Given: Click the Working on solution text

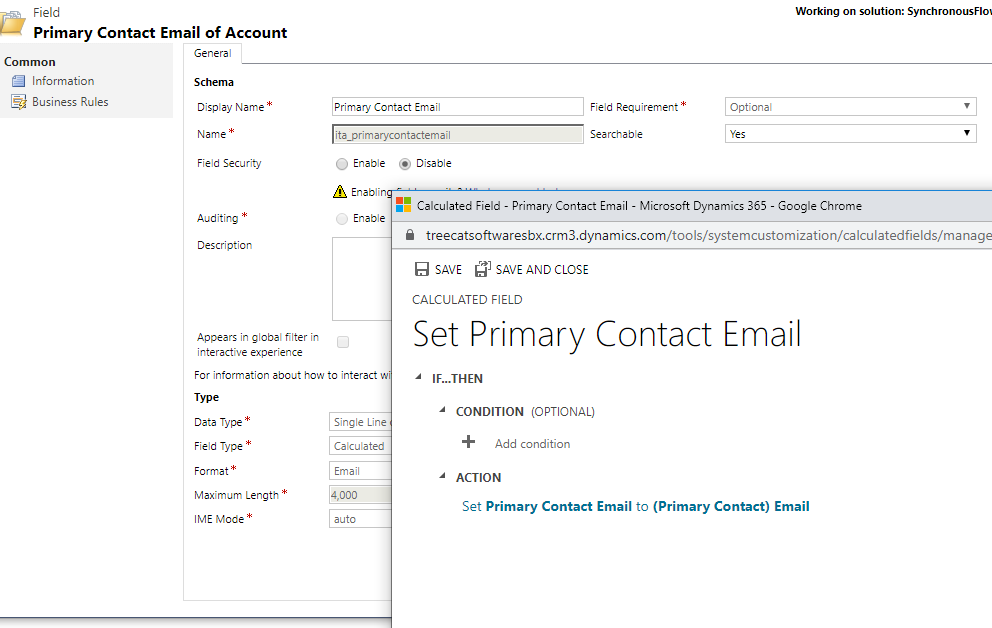Looking at the screenshot, I should click(x=893, y=11).
